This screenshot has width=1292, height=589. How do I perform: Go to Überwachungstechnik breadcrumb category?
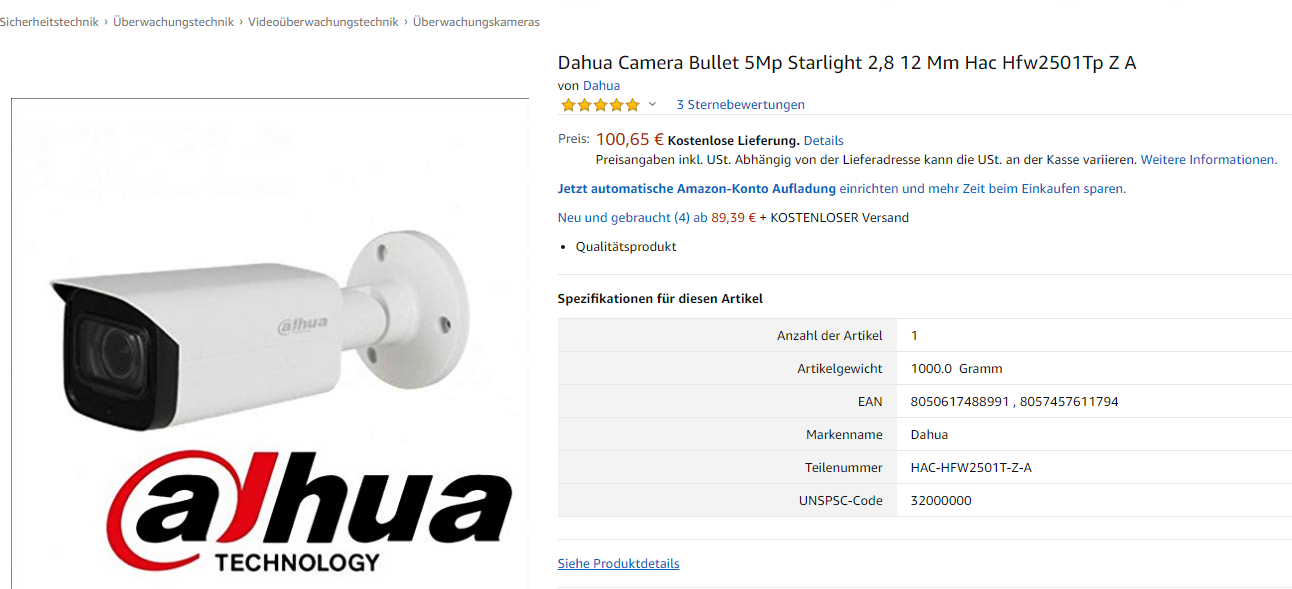tap(174, 22)
